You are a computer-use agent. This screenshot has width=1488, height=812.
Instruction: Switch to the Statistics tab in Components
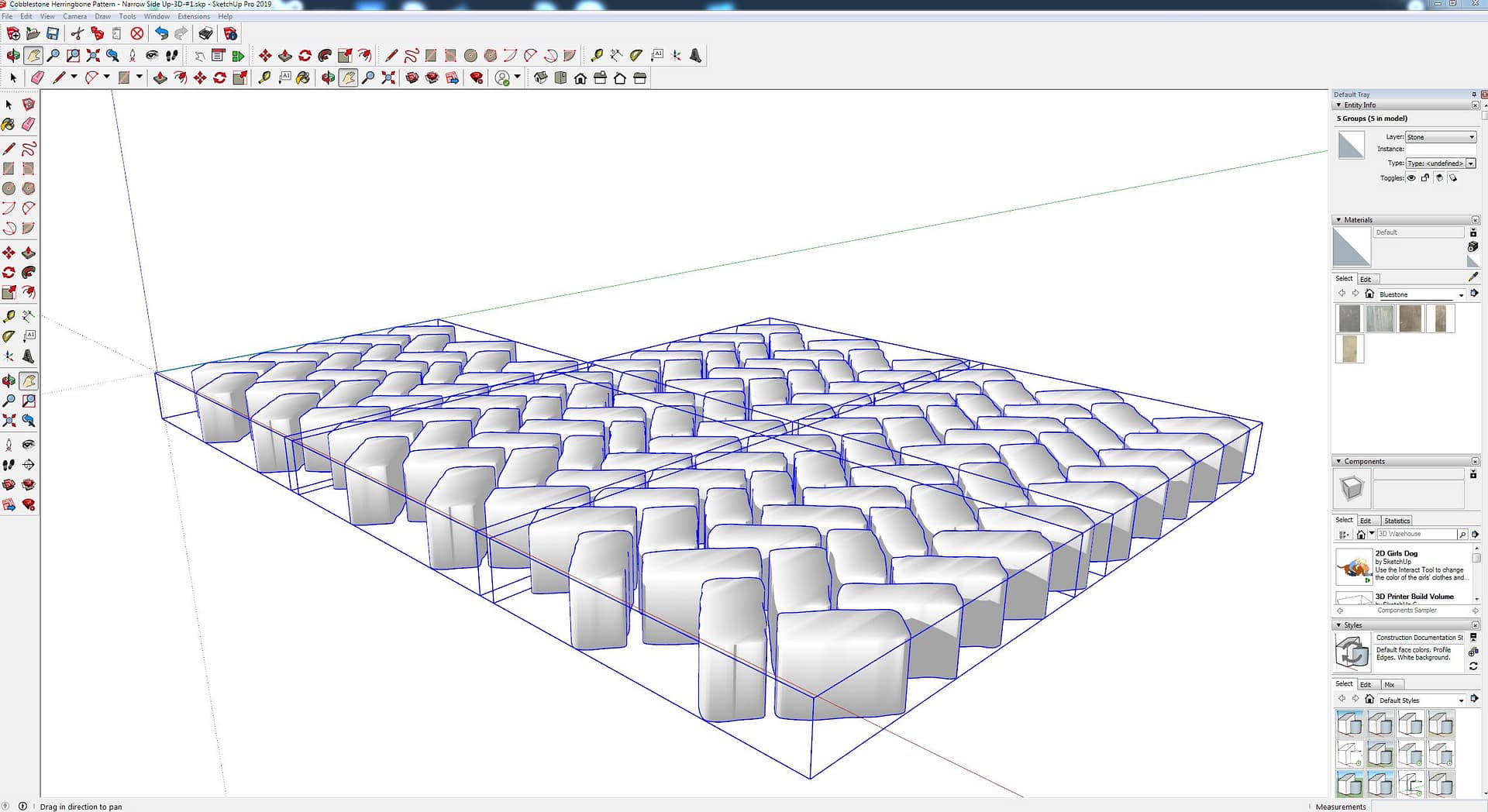pos(1397,521)
